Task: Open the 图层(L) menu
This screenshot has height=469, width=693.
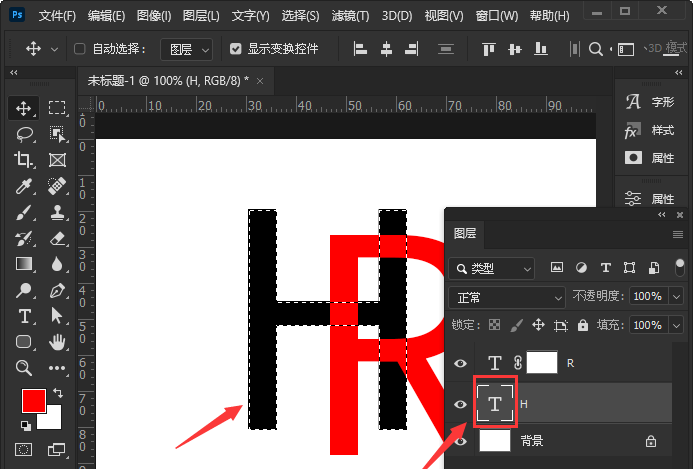Action: click(201, 16)
